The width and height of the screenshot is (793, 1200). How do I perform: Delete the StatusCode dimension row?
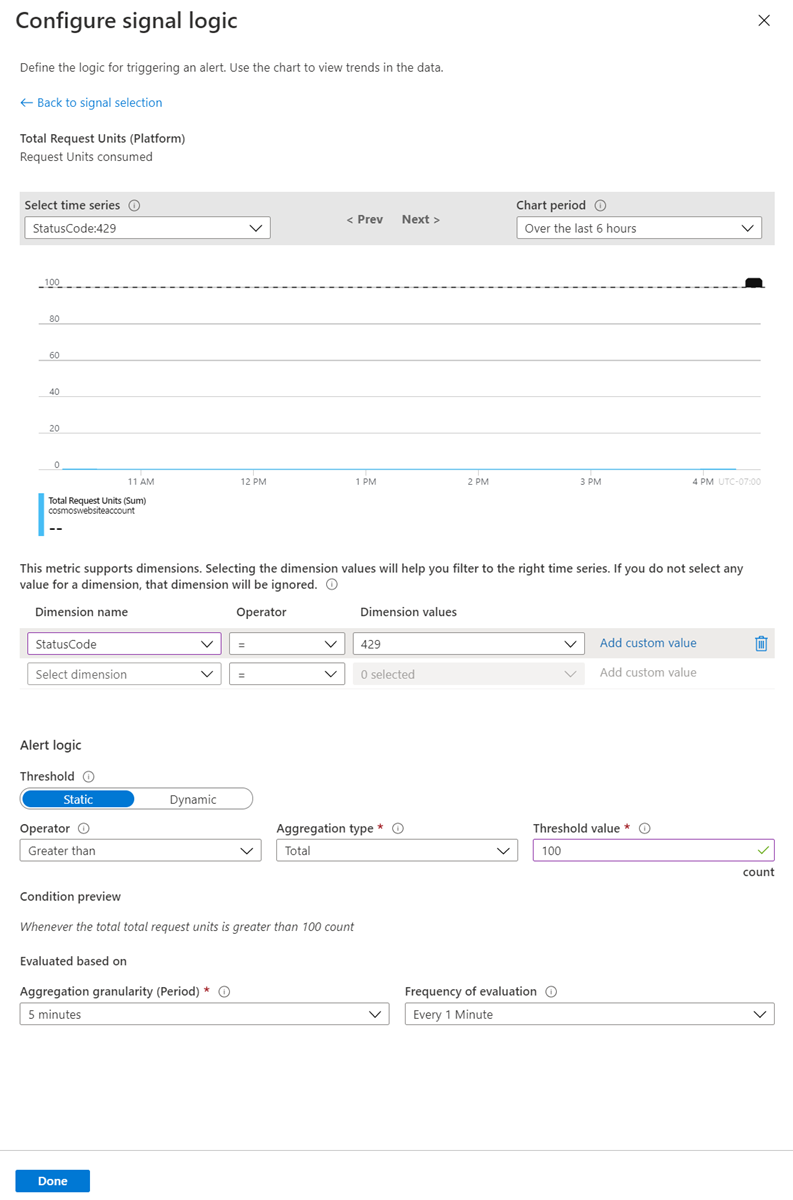click(x=761, y=643)
